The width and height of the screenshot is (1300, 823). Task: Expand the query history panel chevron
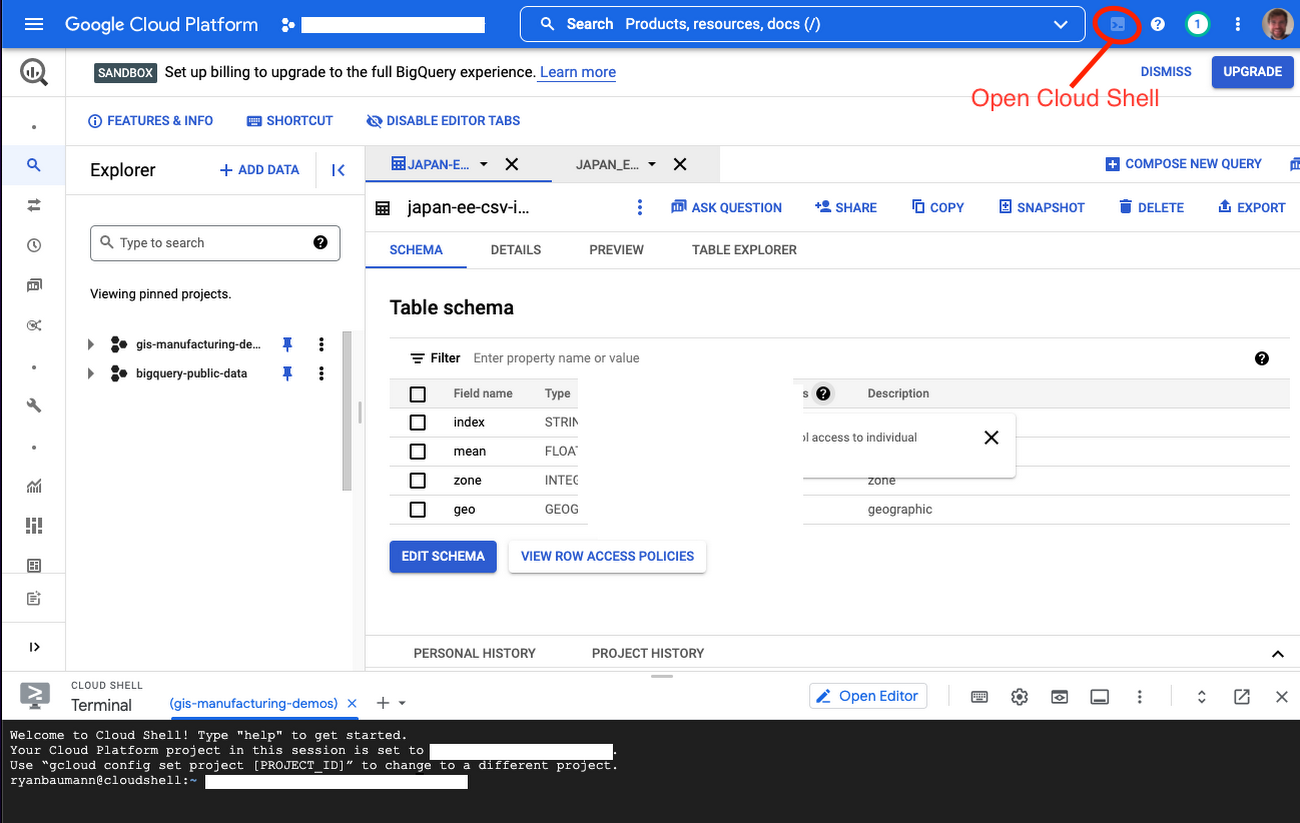[x=1277, y=653]
